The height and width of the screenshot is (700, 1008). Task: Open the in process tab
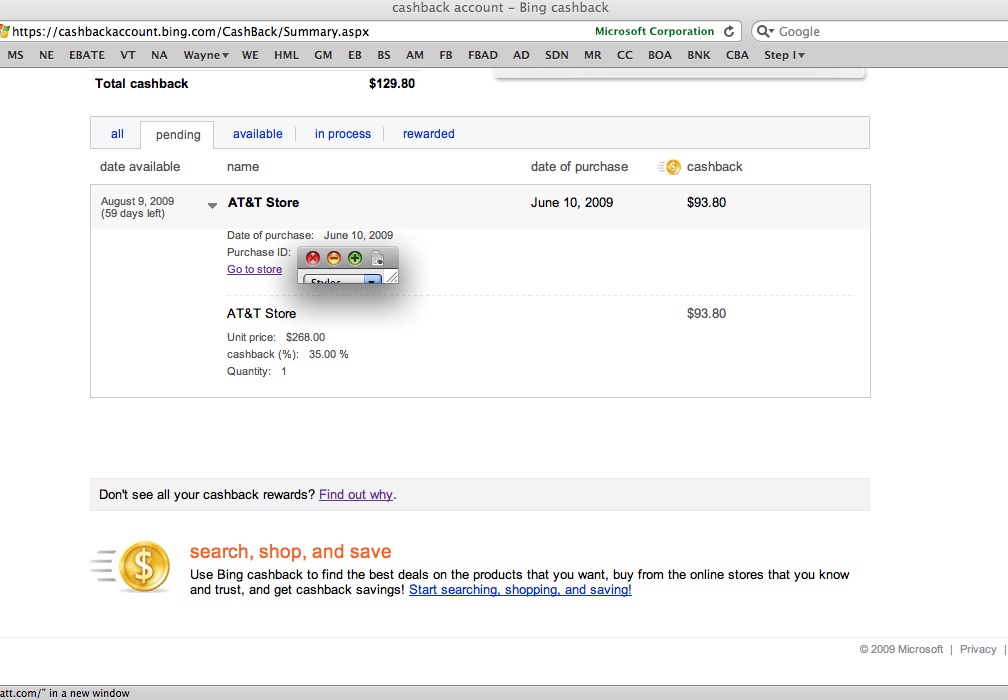(343, 134)
